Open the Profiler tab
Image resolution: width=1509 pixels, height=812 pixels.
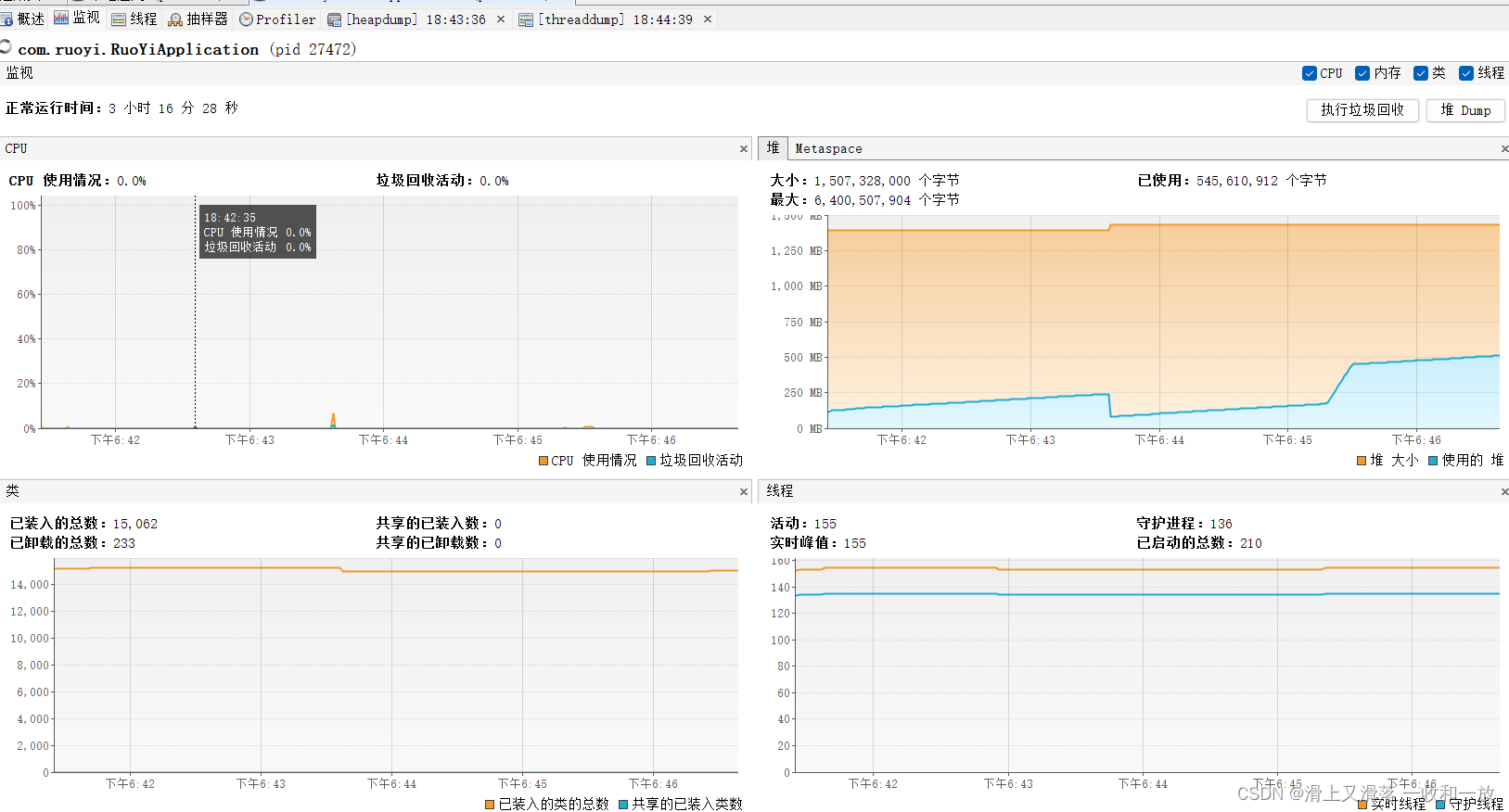tap(277, 19)
